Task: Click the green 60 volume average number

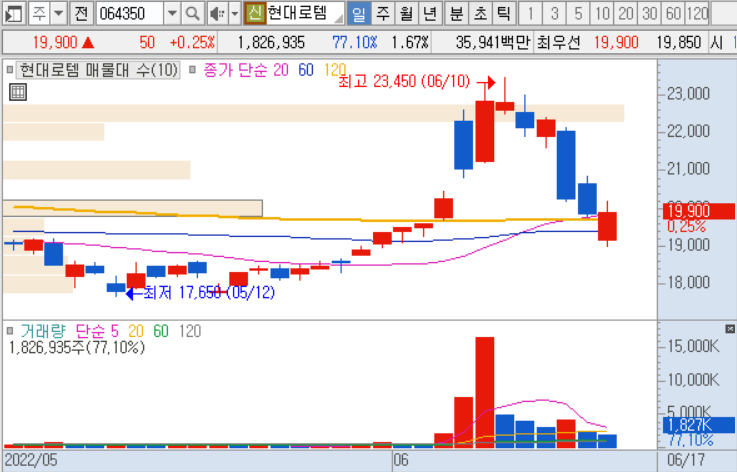Action: tap(161, 331)
